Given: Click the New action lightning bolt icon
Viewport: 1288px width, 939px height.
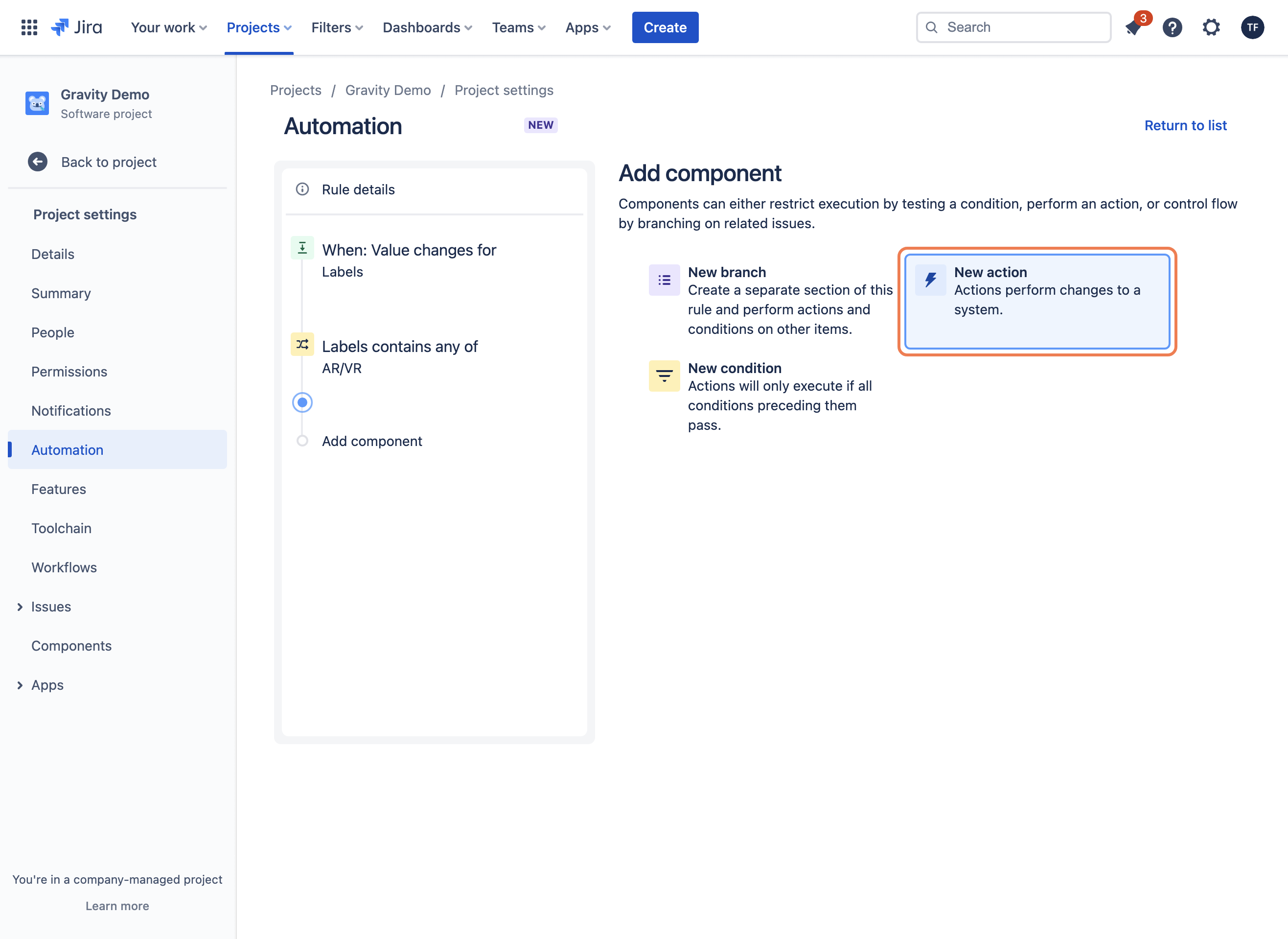Looking at the screenshot, I should coord(930,280).
